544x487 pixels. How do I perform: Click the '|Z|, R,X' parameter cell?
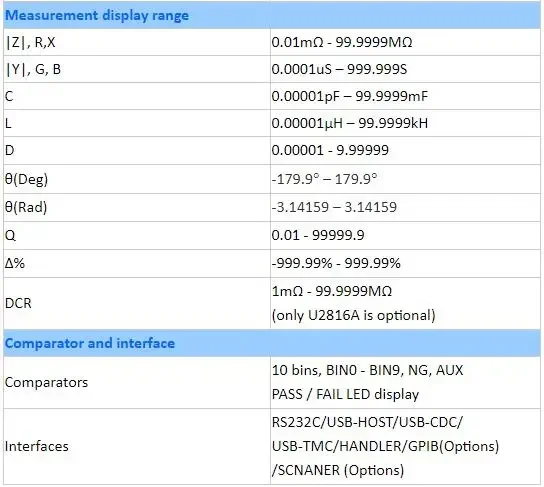(137, 42)
